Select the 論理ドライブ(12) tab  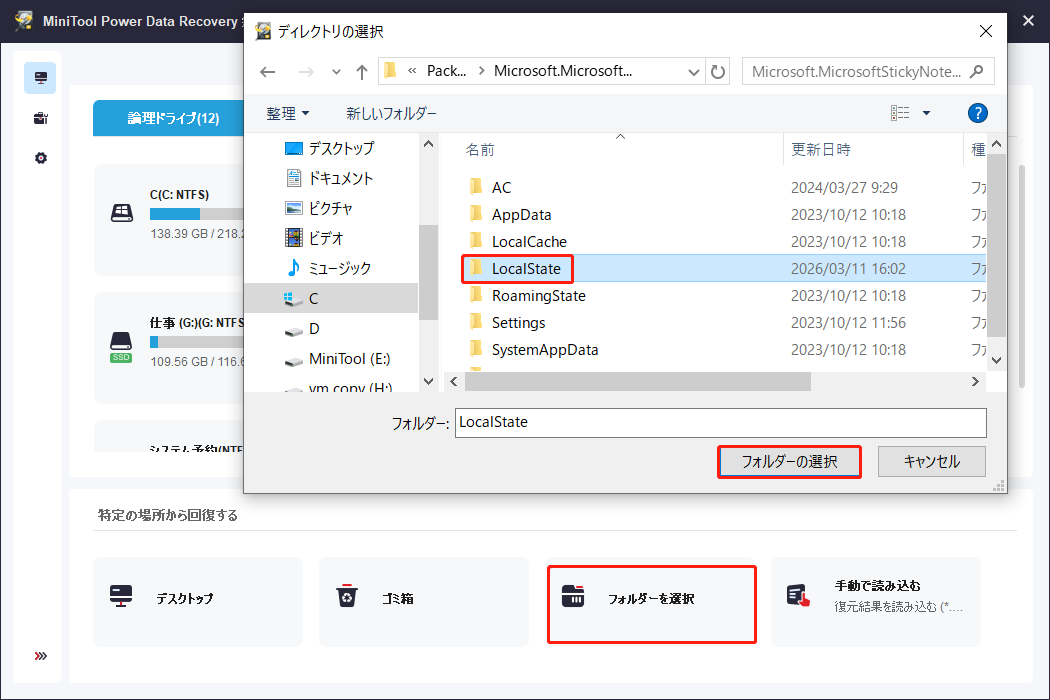(x=169, y=118)
